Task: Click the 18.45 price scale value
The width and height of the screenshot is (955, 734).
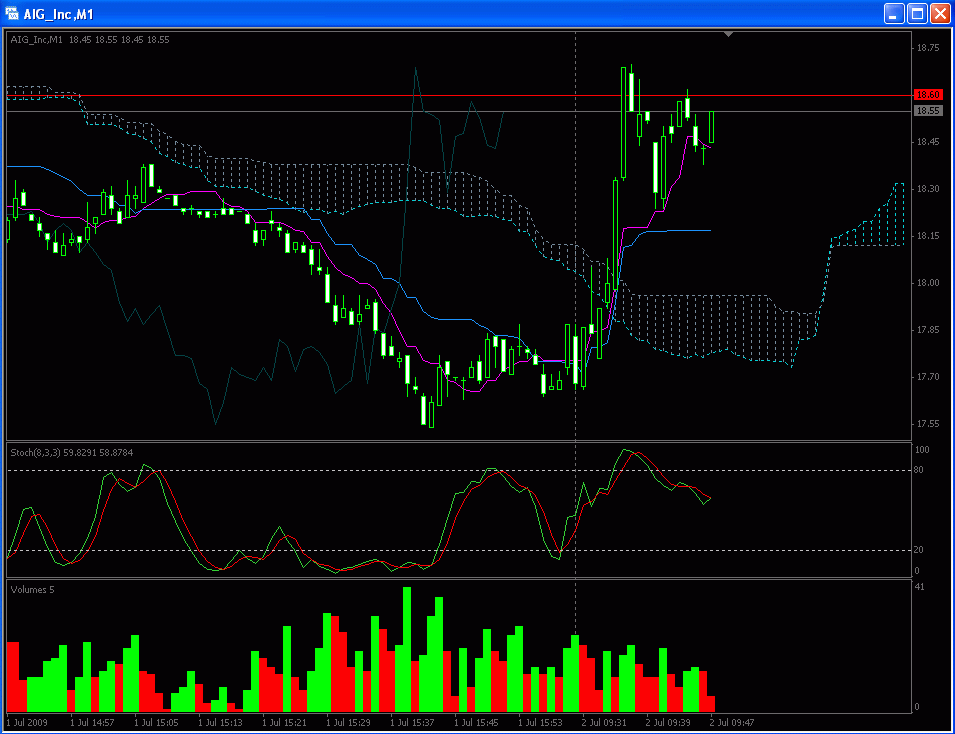Action: [928, 142]
